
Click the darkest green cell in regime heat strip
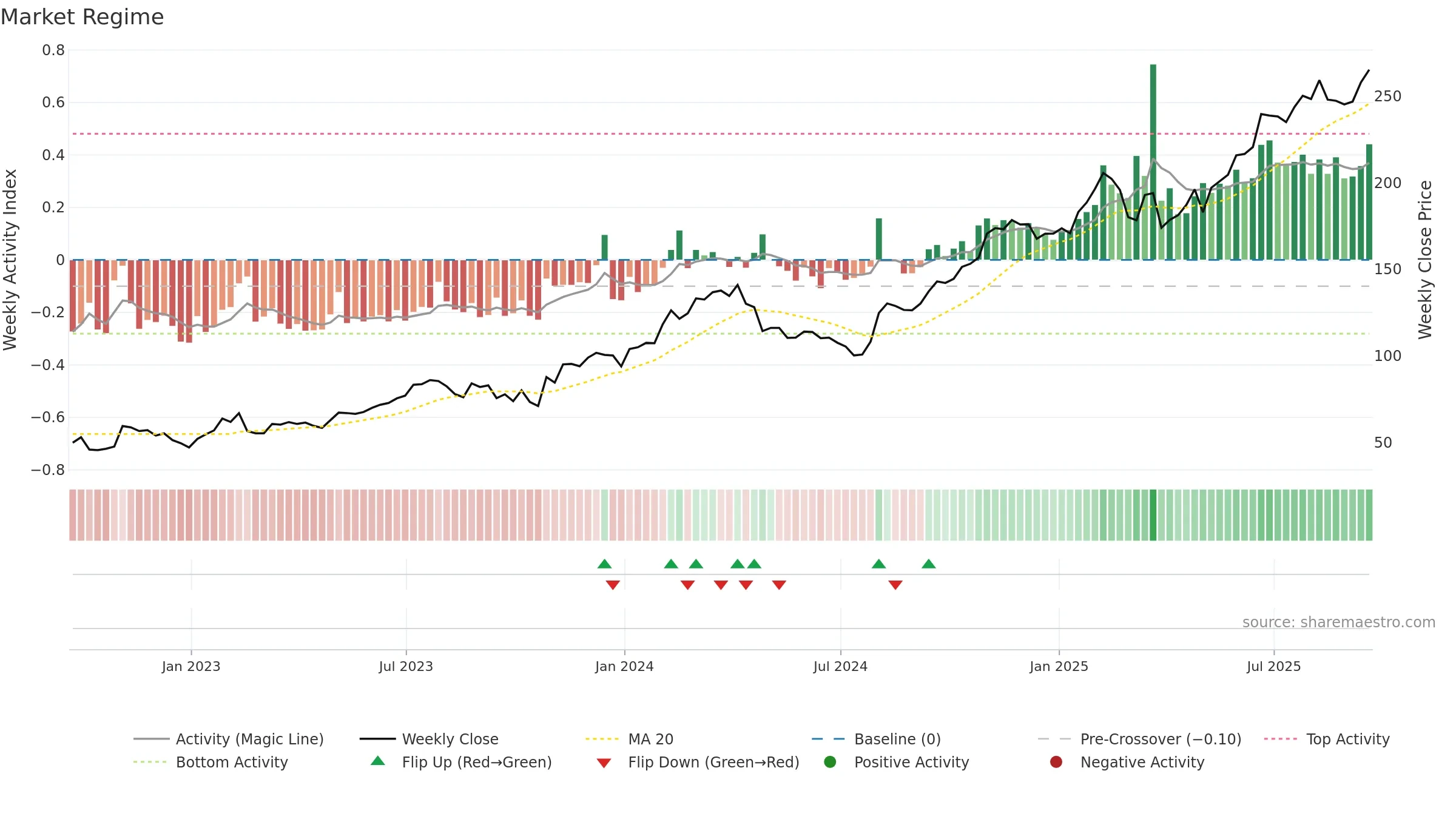[x=1153, y=515]
